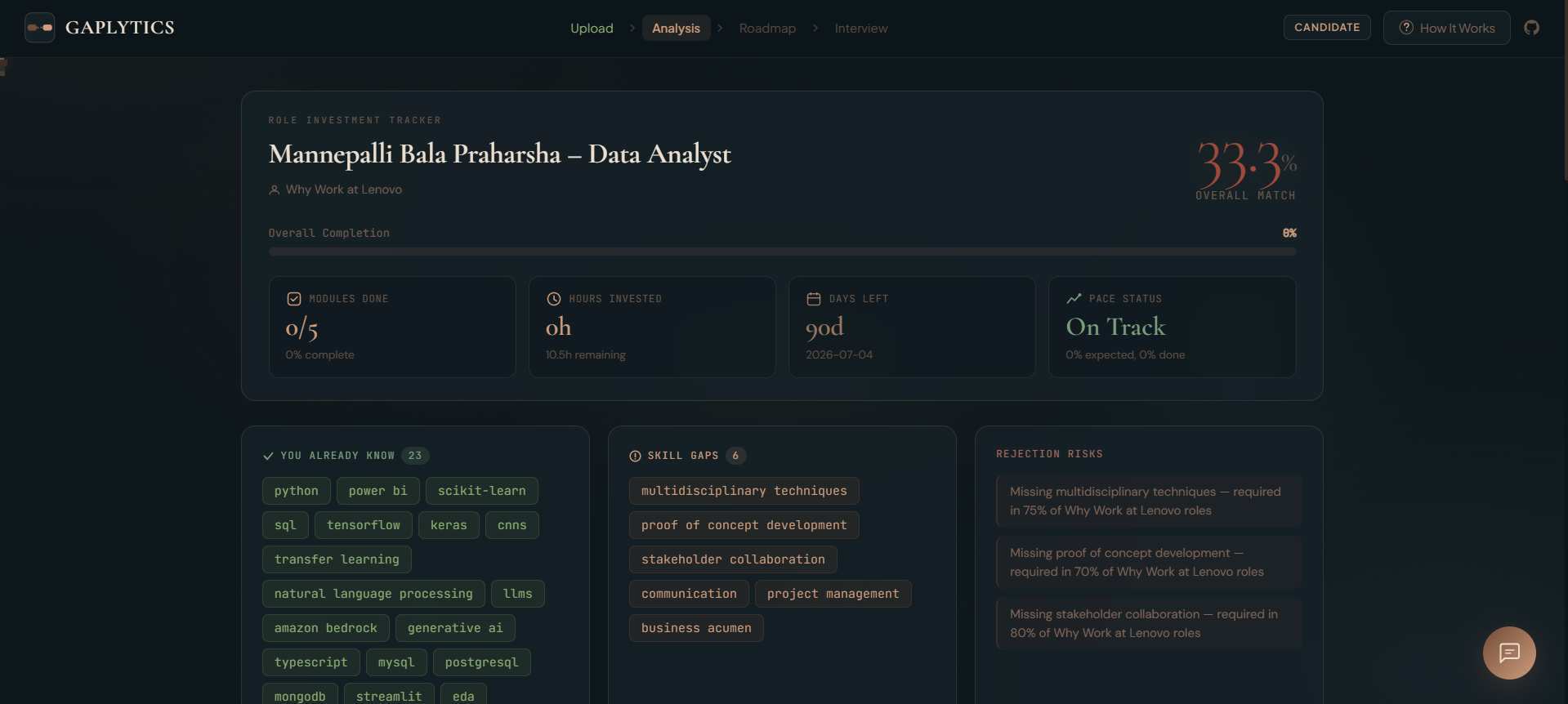Select the Analysis step tab
Image resolution: width=1568 pixels, height=704 pixels.
(x=676, y=28)
